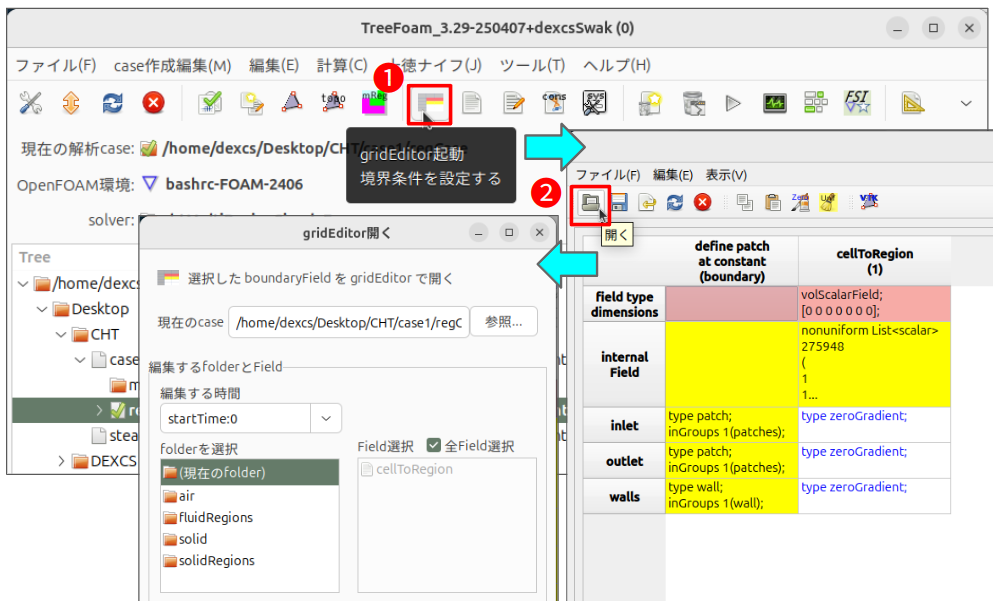The width and height of the screenshot is (993, 601).
Task: Click the walls row header in gridEditor
Action: 624,496
